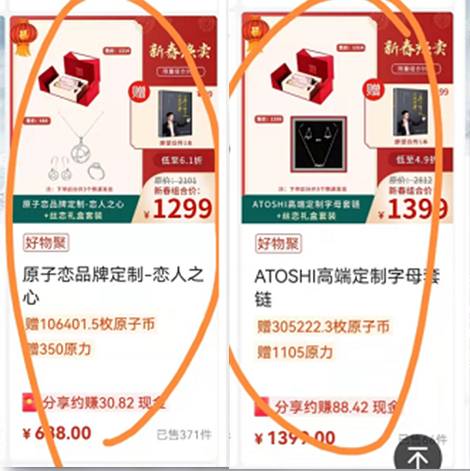Tap the lantern icon on right product banner
Image resolution: width=470 pixels, height=471 pixels.
pyautogui.click(x=255, y=34)
